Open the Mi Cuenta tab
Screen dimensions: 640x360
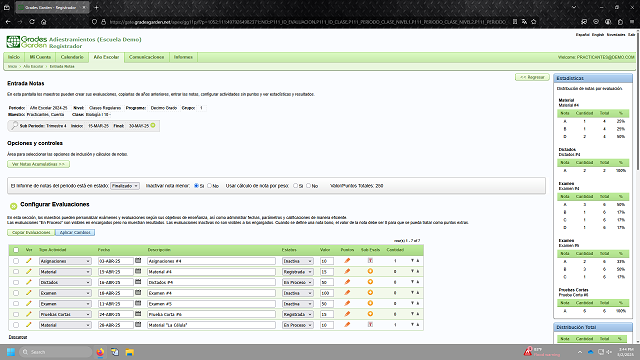click(x=40, y=57)
